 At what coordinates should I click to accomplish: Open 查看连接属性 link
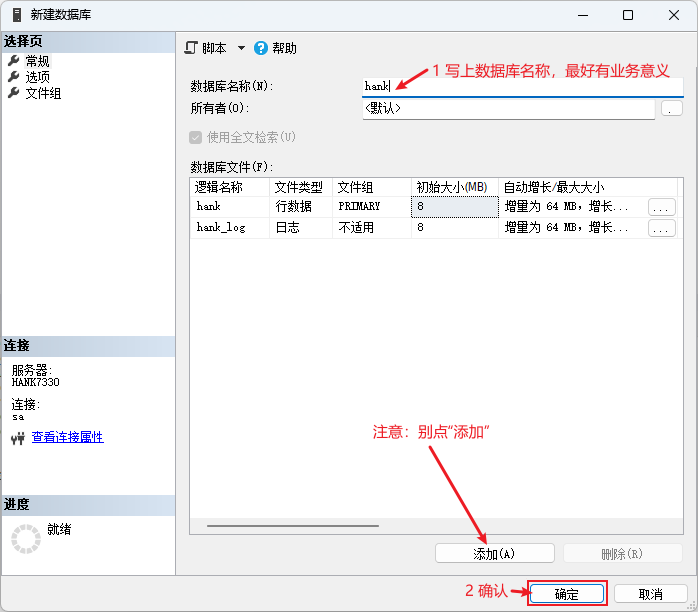point(67,437)
